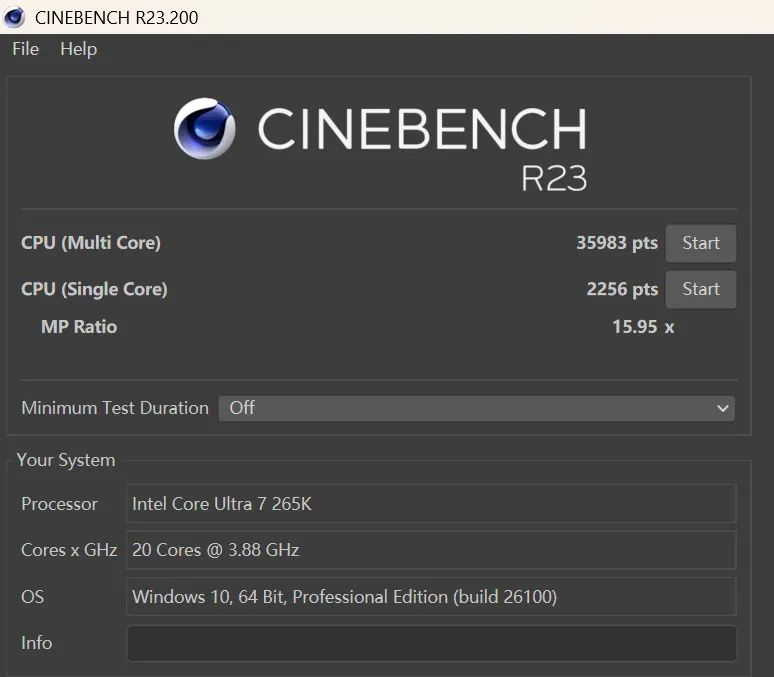This screenshot has height=677, width=774.
Task: Click the OS field showing Windows 10
Action: point(431,596)
